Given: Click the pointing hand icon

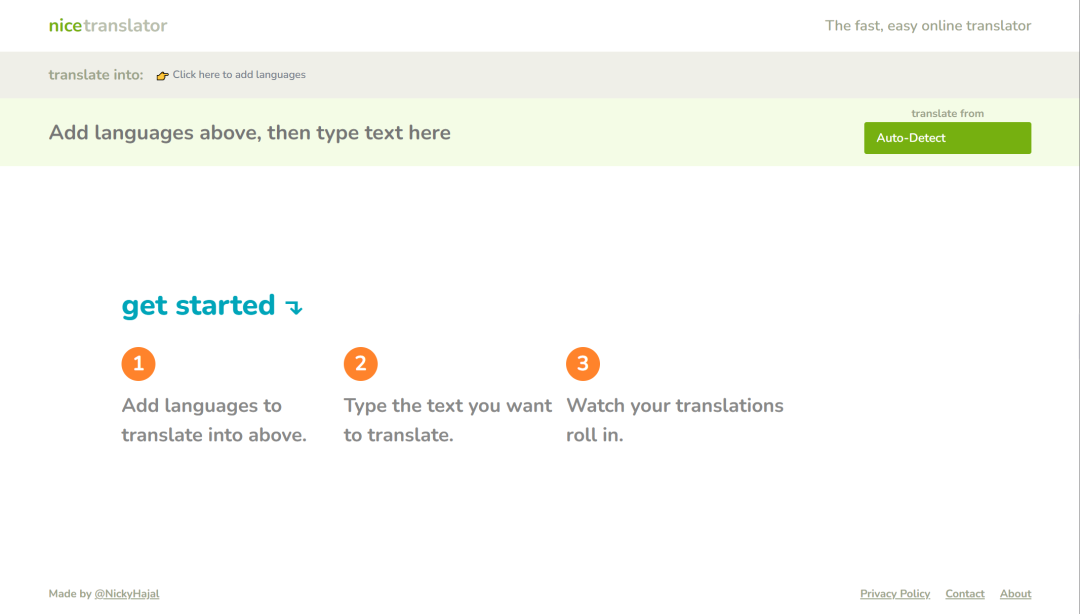Looking at the screenshot, I should pyautogui.click(x=162, y=76).
